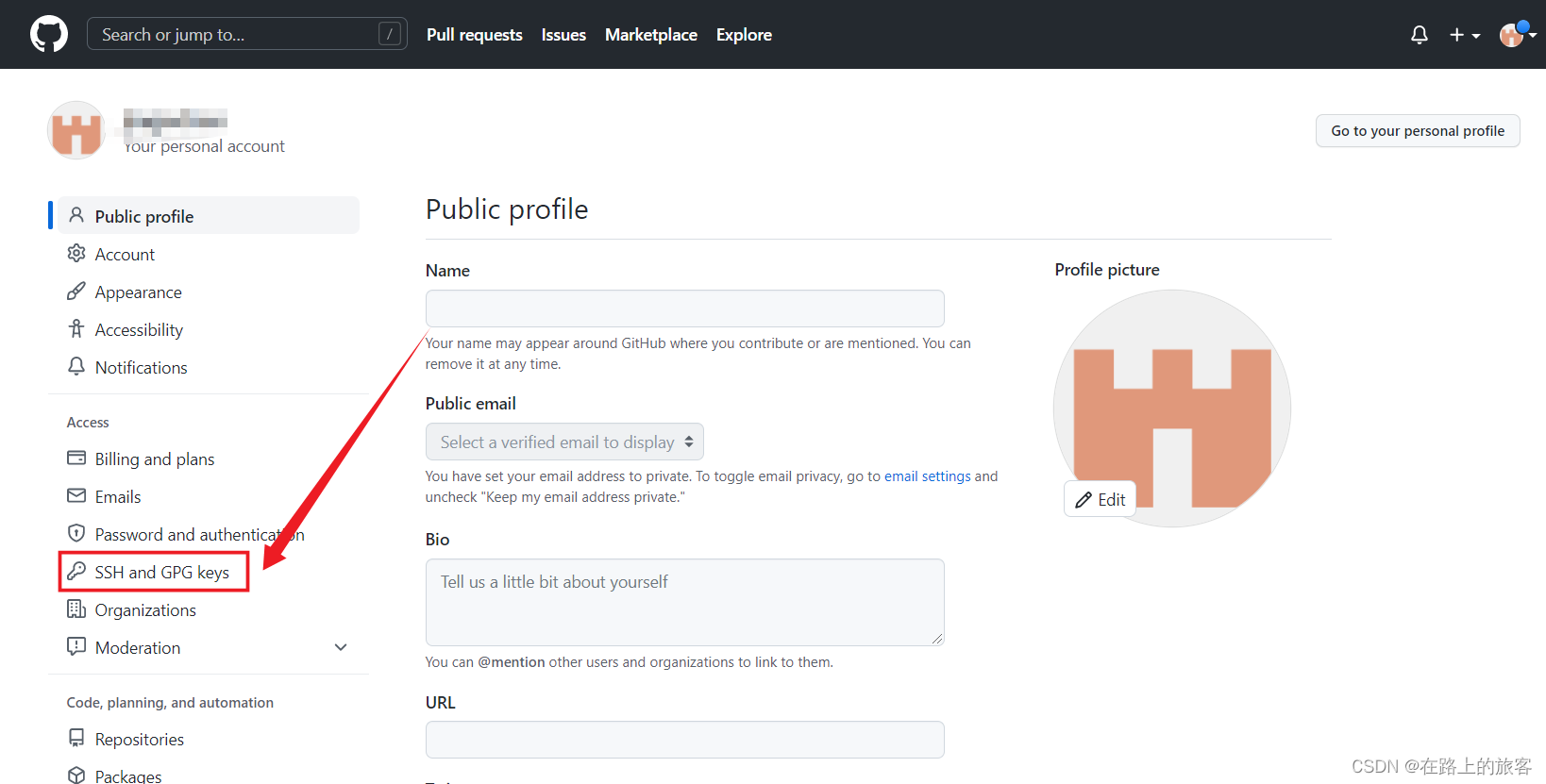The image size is (1546, 784).
Task: Open Moderation section label
Action: coord(138,648)
